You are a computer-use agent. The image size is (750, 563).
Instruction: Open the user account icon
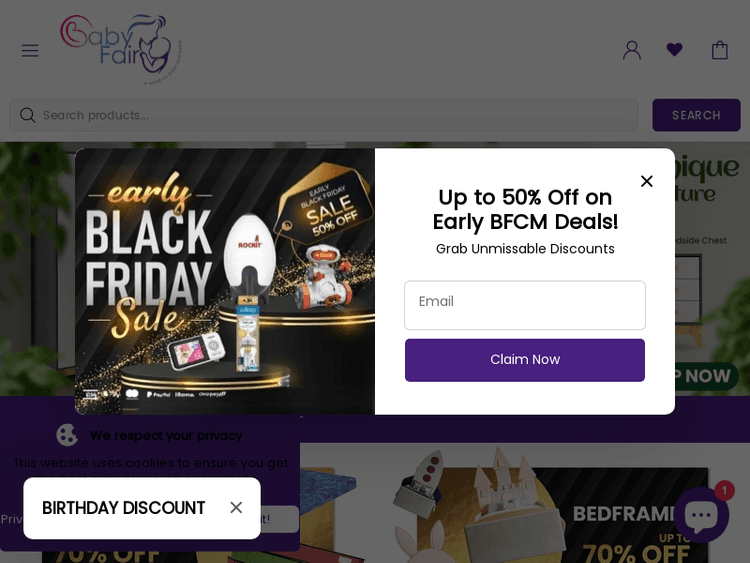pyautogui.click(x=632, y=50)
